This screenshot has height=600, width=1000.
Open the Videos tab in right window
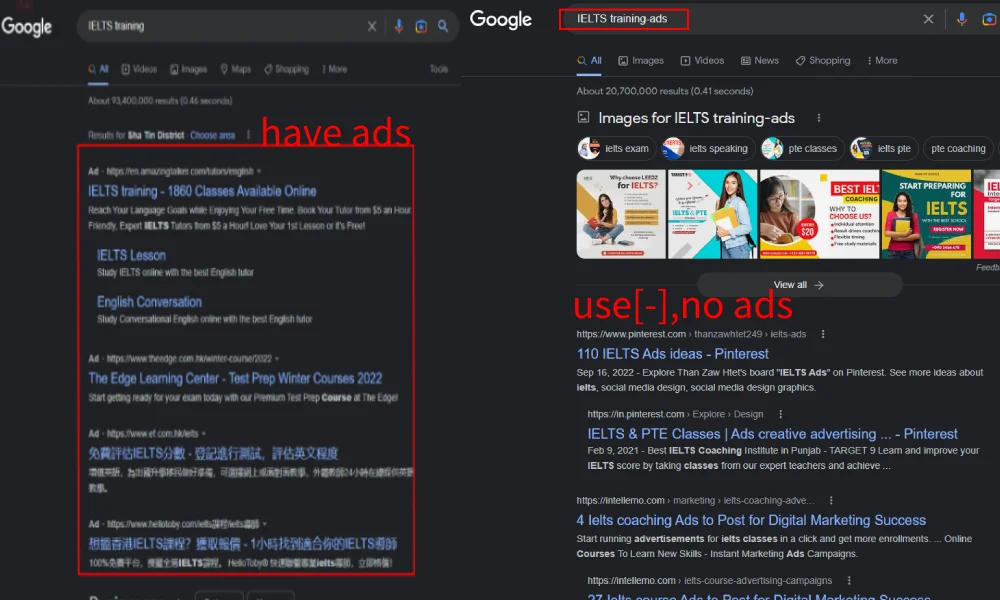[702, 61]
